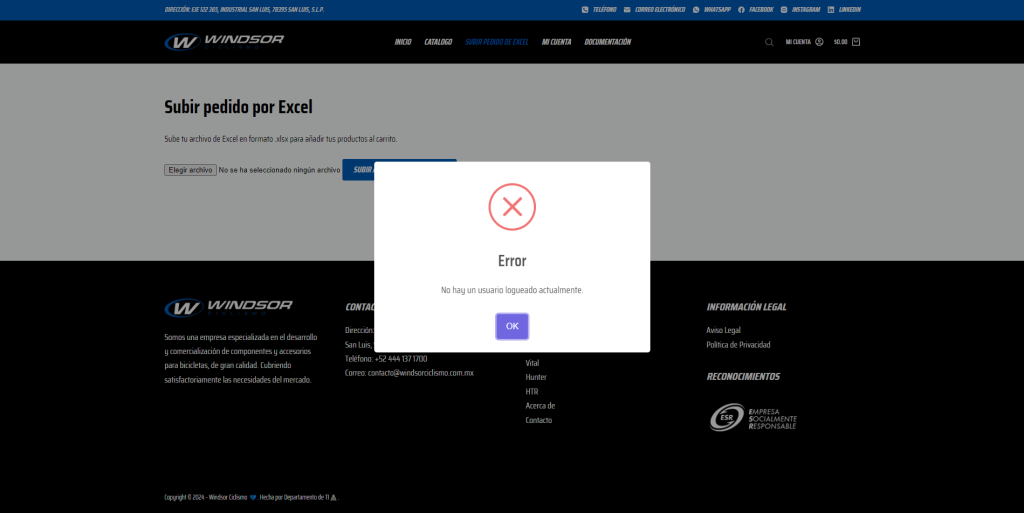This screenshot has height=513, width=1024.
Task: Open Mi Cuenta menu item in navigation
Action: (557, 42)
